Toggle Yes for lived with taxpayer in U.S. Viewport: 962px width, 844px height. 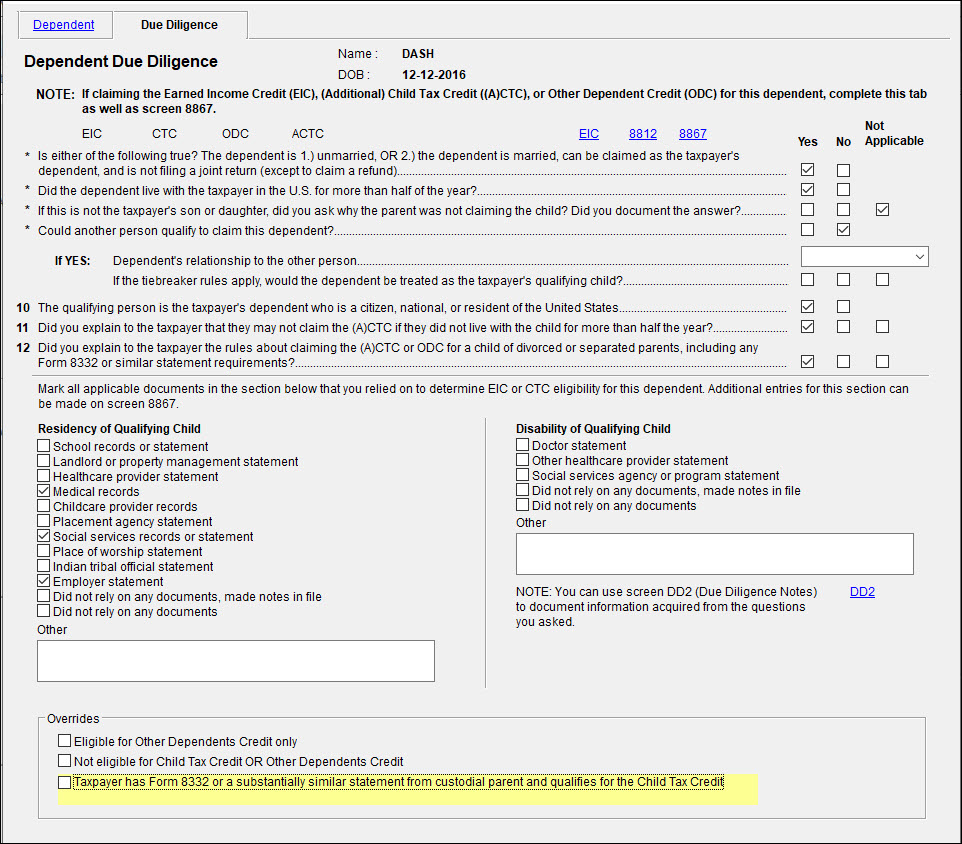[x=807, y=190]
